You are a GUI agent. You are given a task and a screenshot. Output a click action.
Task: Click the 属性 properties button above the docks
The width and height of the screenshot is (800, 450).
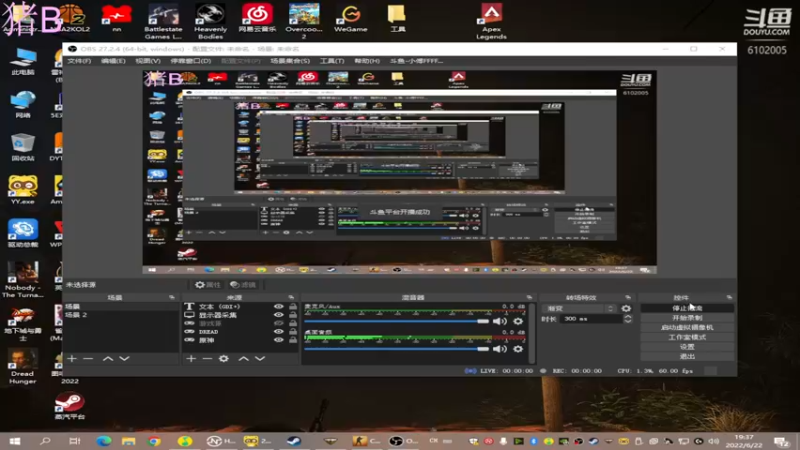coord(208,285)
